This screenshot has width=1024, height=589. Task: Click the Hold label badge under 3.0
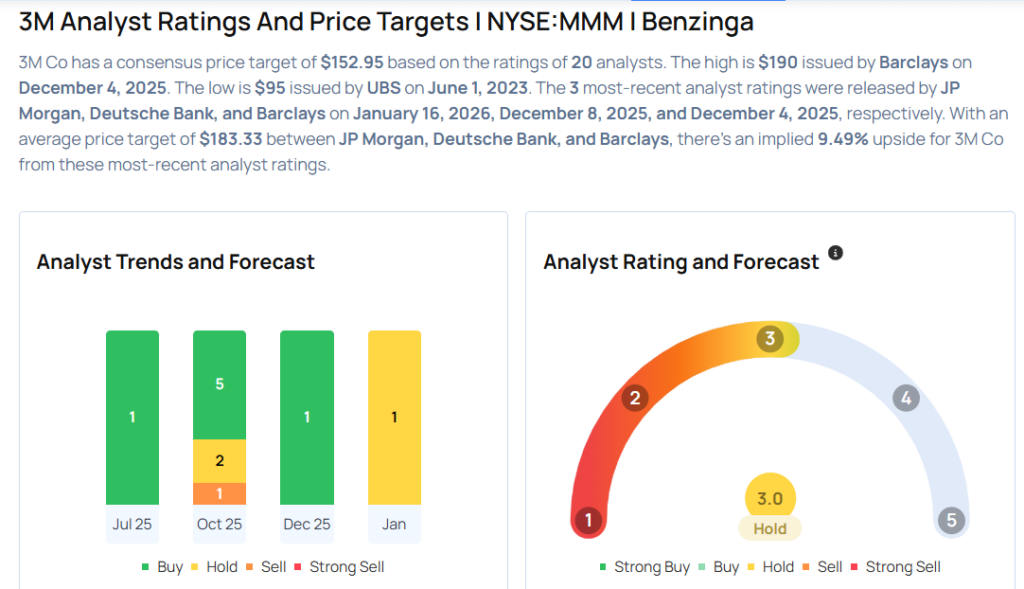(770, 529)
